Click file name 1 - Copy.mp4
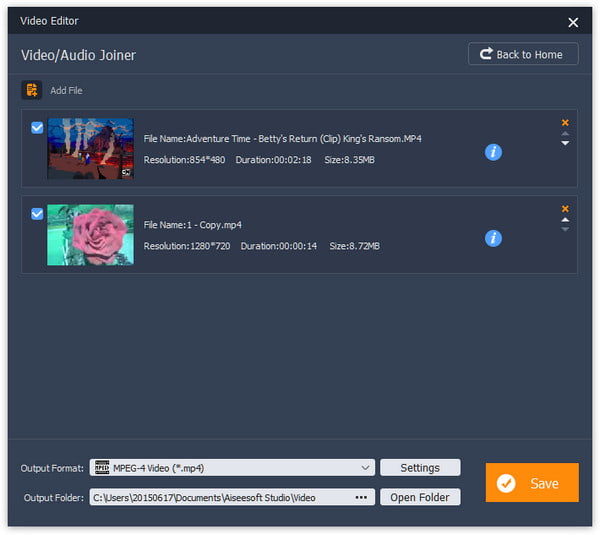600x535 pixels. pyautogui.click(x=192, y=225)
